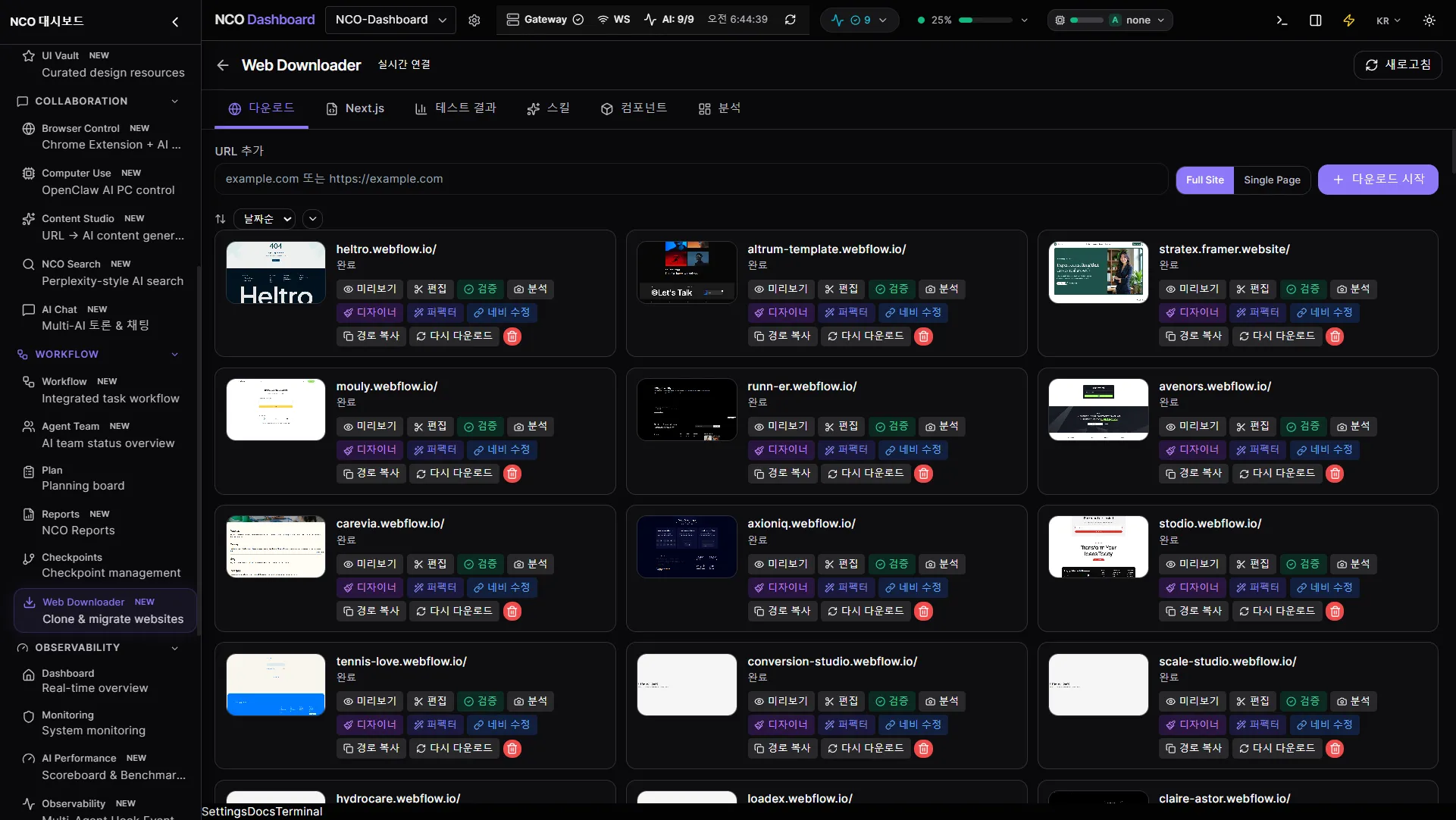Click the yellow lightning bolt icon
The width and height of the screenshot is (1456, 820).
pyautogui.click(x=1349, y=20)
